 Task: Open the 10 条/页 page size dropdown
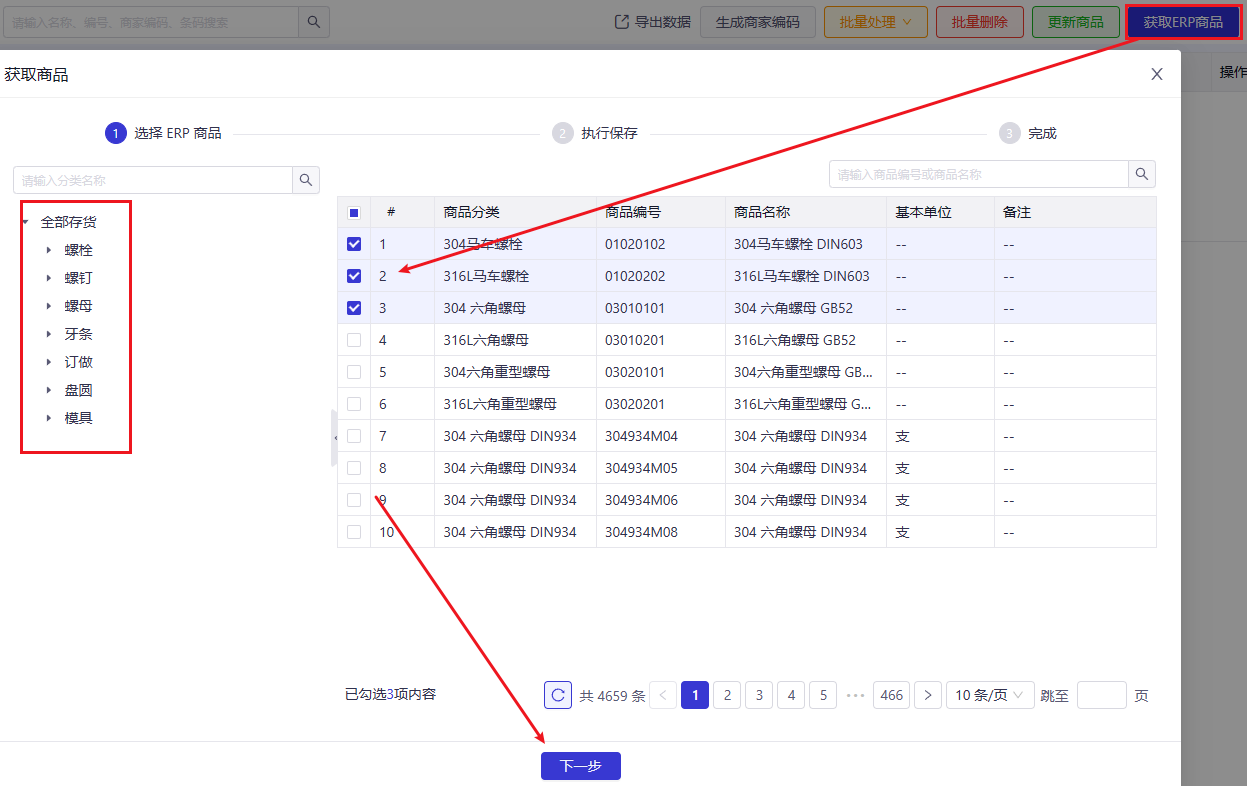tap(990, 695)
